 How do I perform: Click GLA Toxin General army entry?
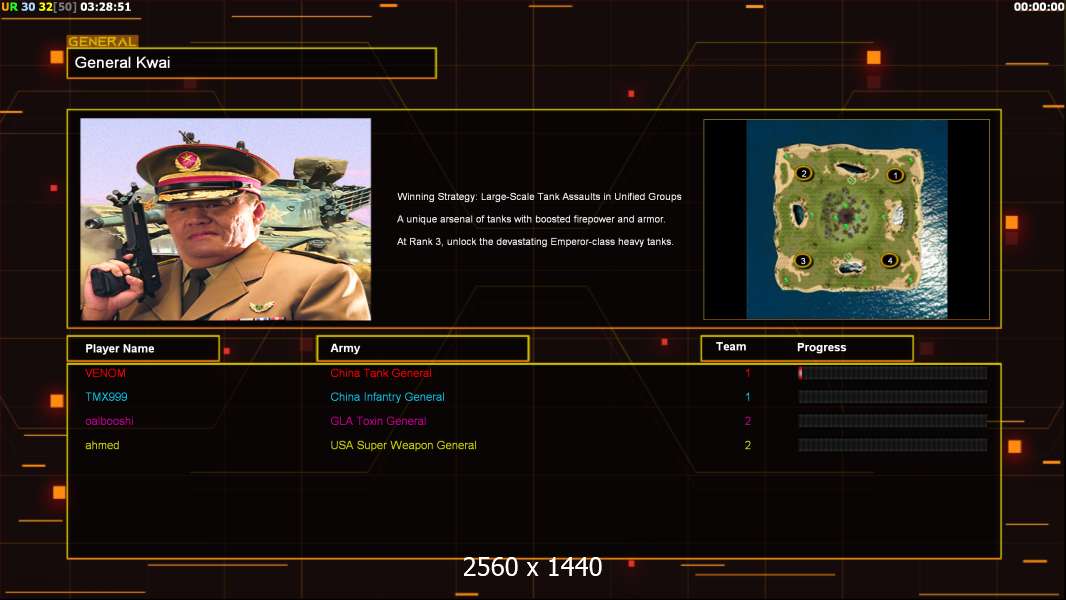[x=378, y=421]
